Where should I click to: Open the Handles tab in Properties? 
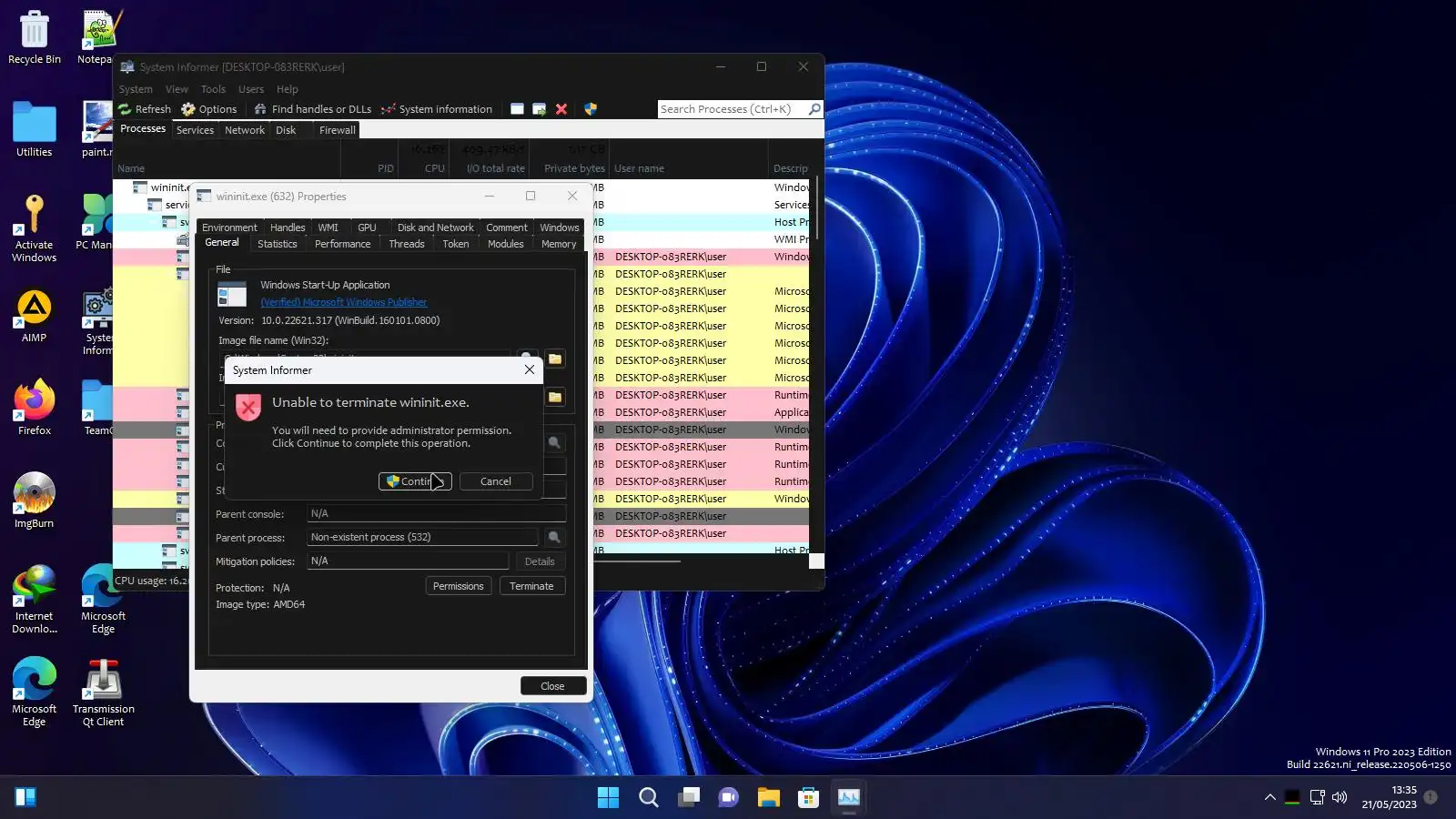tap(288, 227)
